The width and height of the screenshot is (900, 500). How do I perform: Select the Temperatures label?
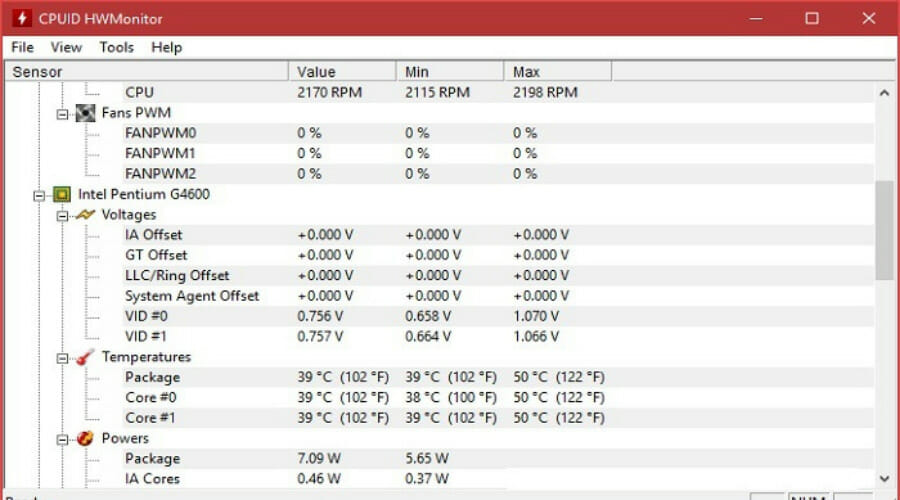(x=146, y=357)
